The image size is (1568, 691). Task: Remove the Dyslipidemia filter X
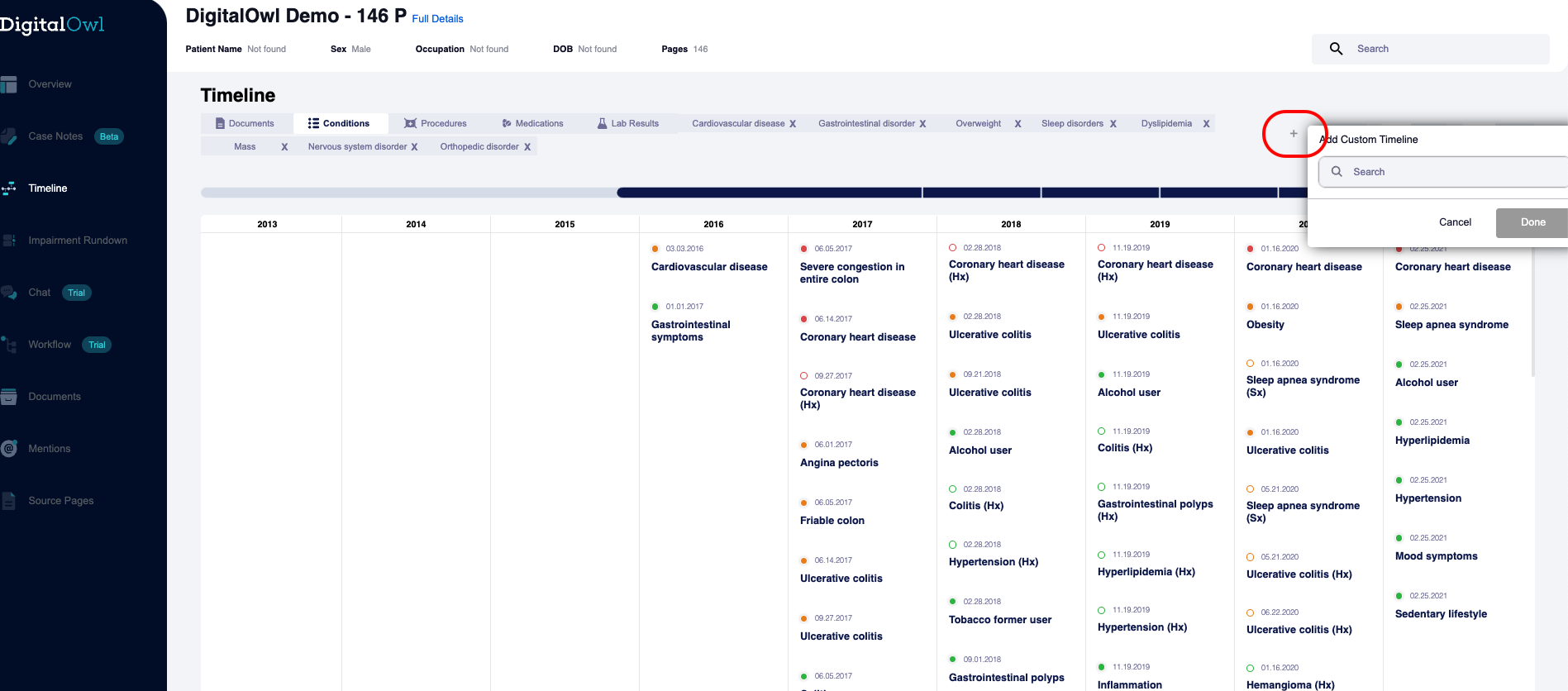tap(1206, 124)
